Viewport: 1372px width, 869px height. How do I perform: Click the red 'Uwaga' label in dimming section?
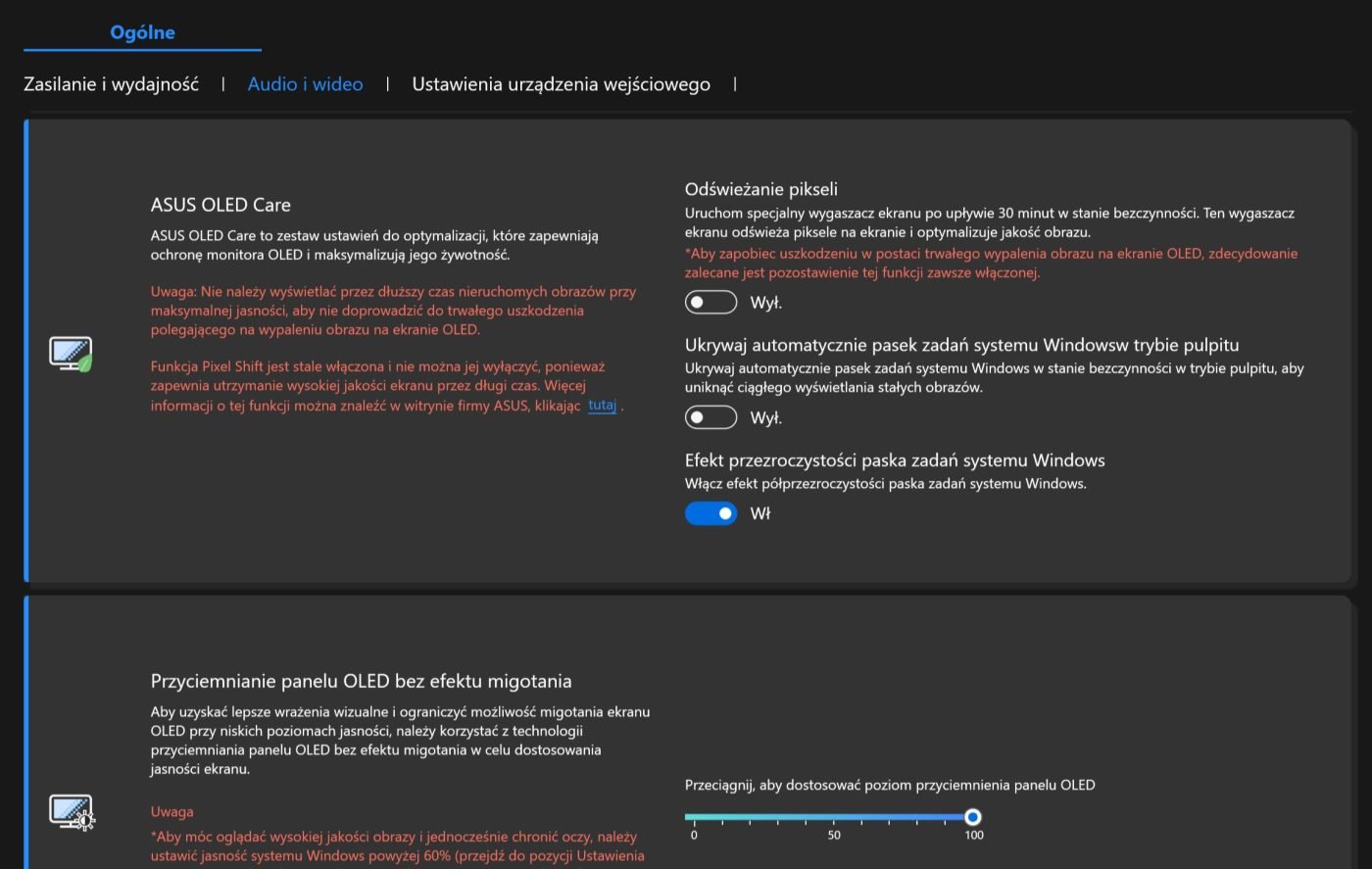[x=171, y=811]
